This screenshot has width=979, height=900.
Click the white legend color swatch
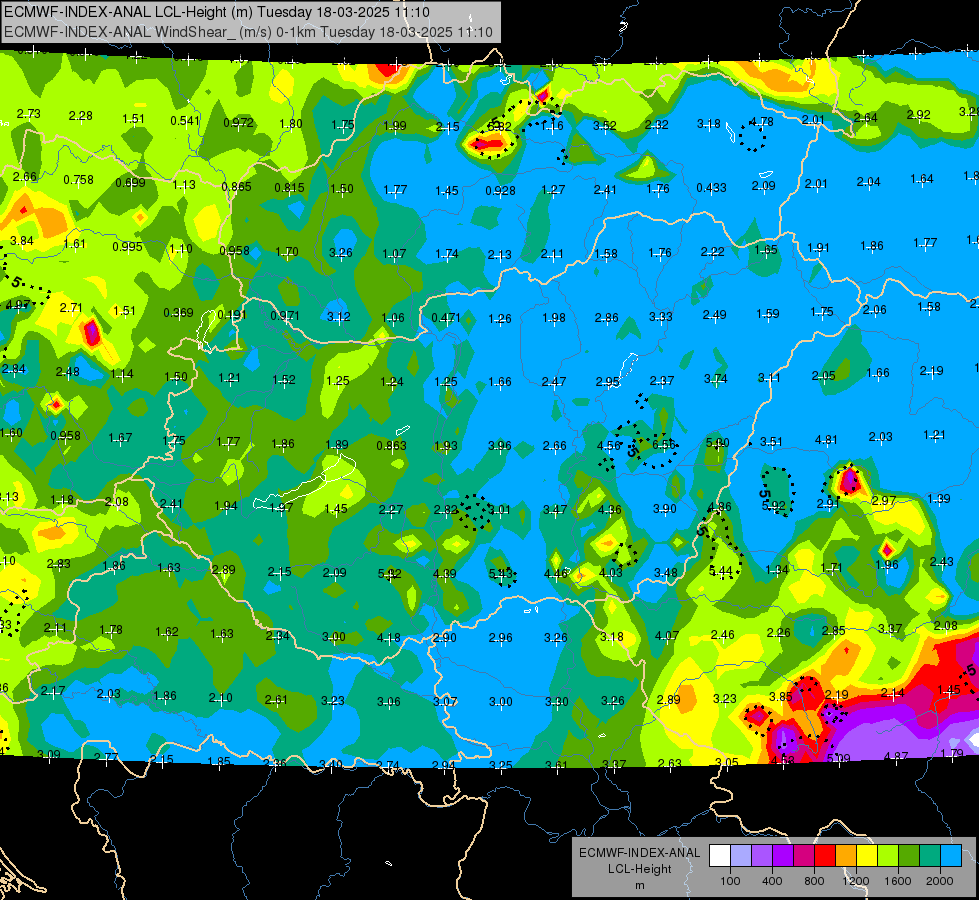(x=720, y=856)
